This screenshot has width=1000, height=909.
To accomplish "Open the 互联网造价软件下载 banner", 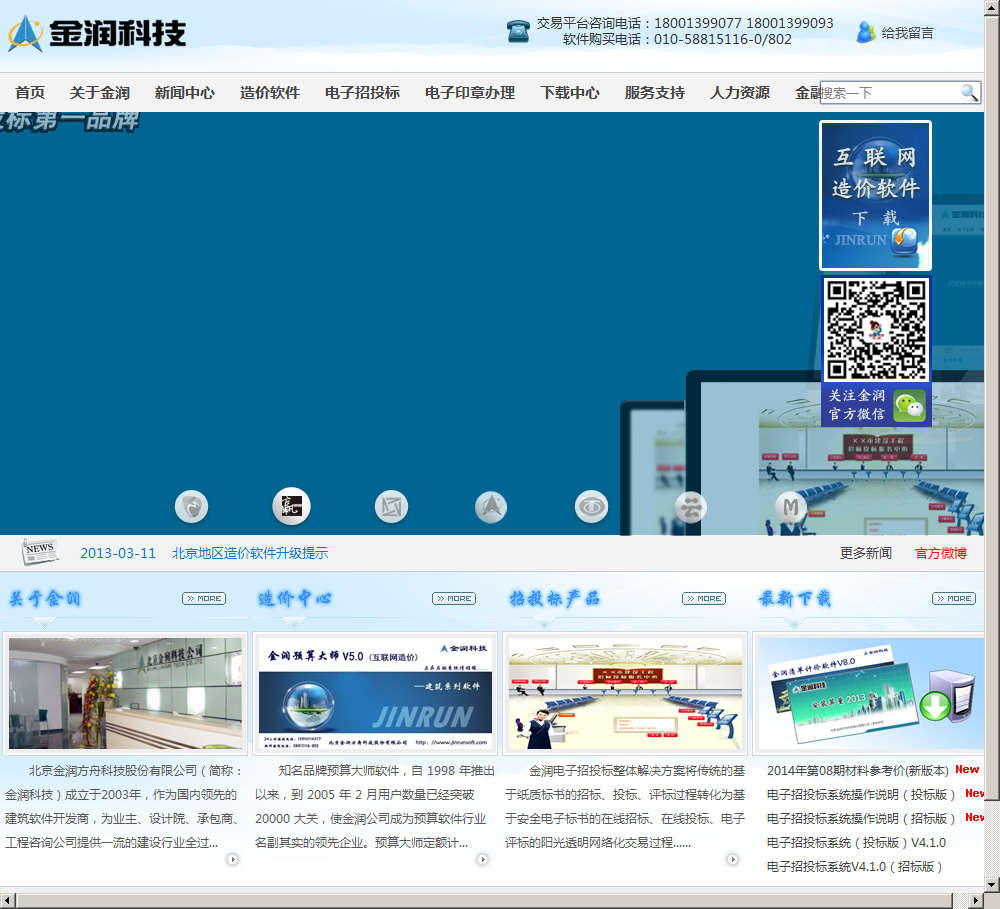I will (875, 195).
